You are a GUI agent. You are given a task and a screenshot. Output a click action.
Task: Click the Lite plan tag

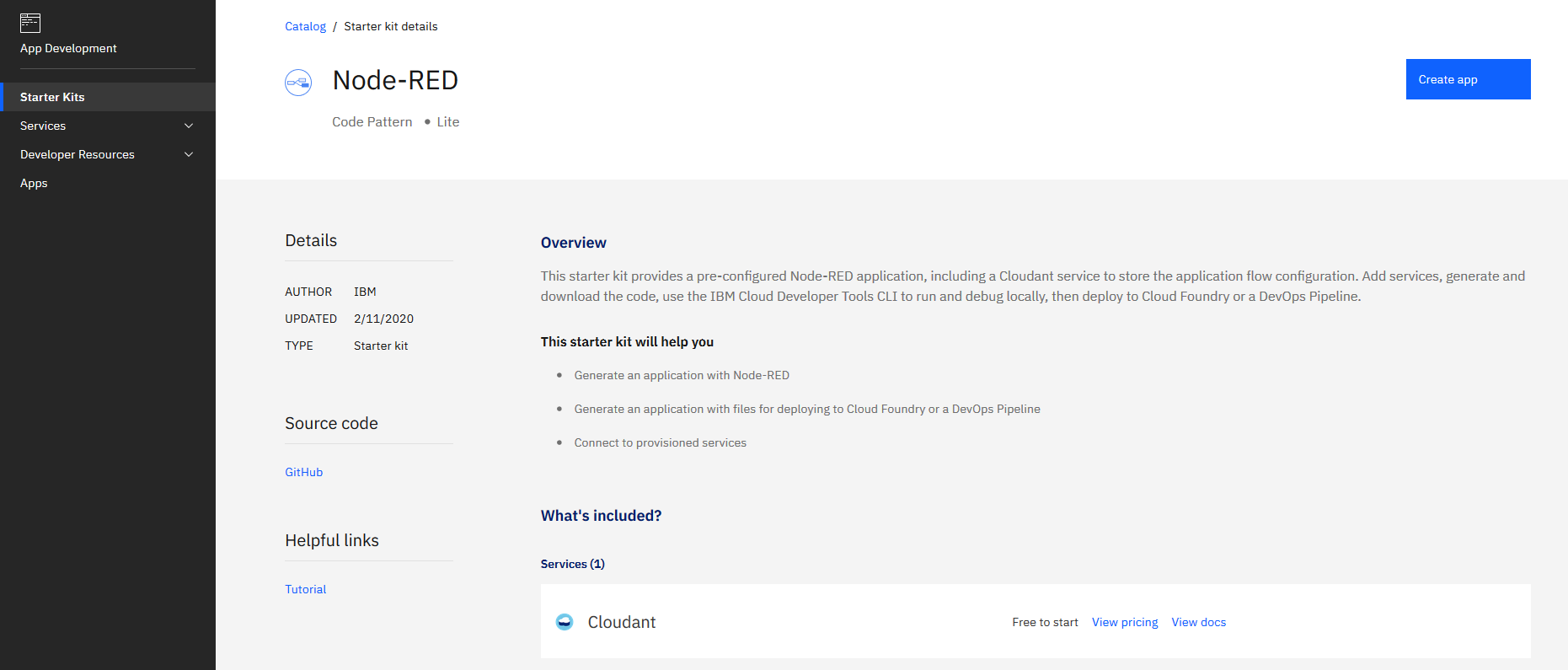(447, 122)
